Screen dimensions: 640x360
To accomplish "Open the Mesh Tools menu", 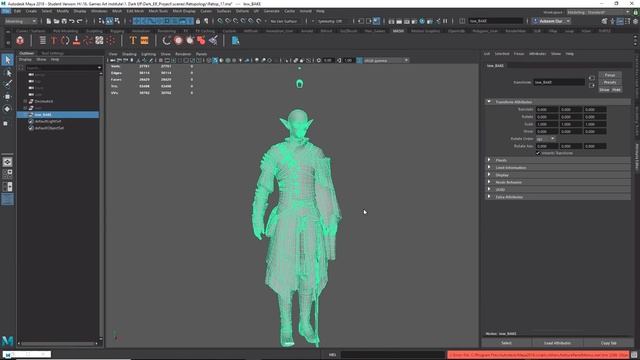I will click(x=158, y=11).
